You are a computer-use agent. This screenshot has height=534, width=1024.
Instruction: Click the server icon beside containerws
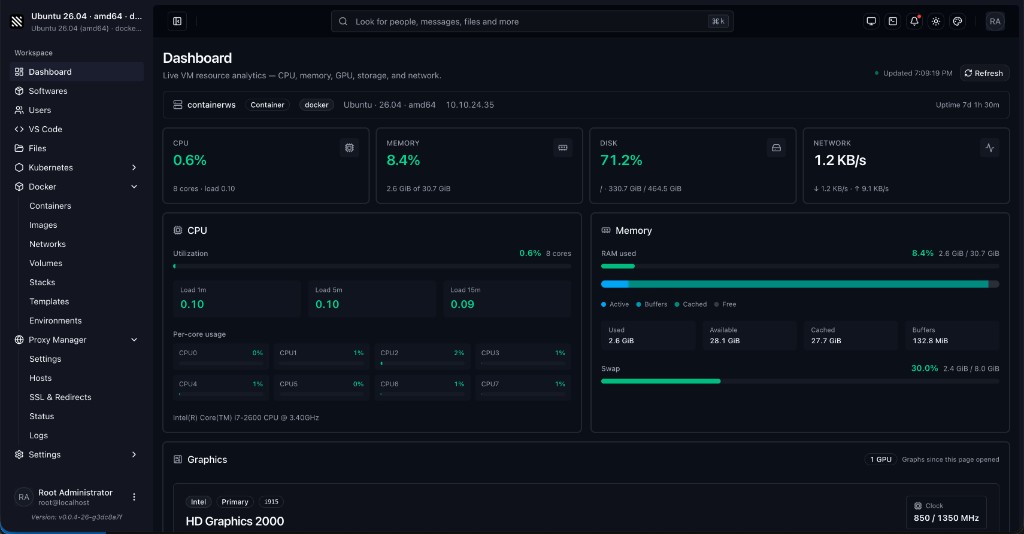178,104
